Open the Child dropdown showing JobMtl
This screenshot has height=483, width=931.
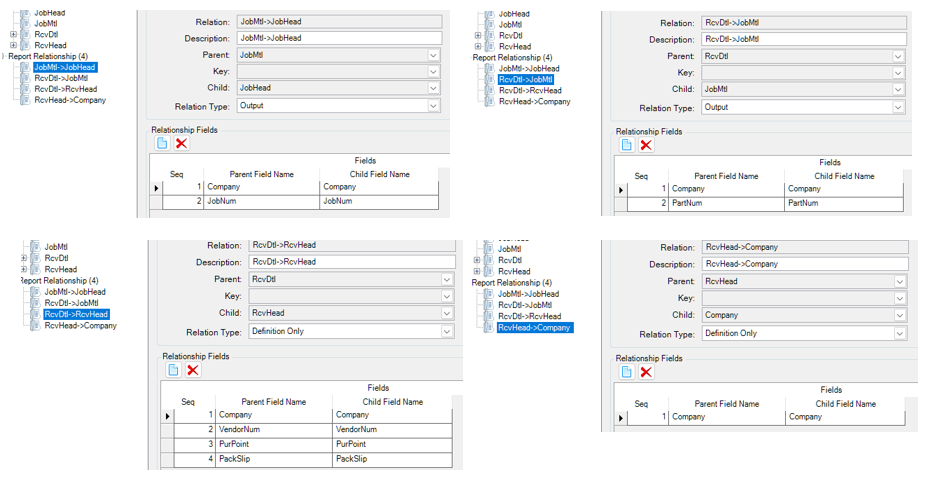(x=898, y=90)
